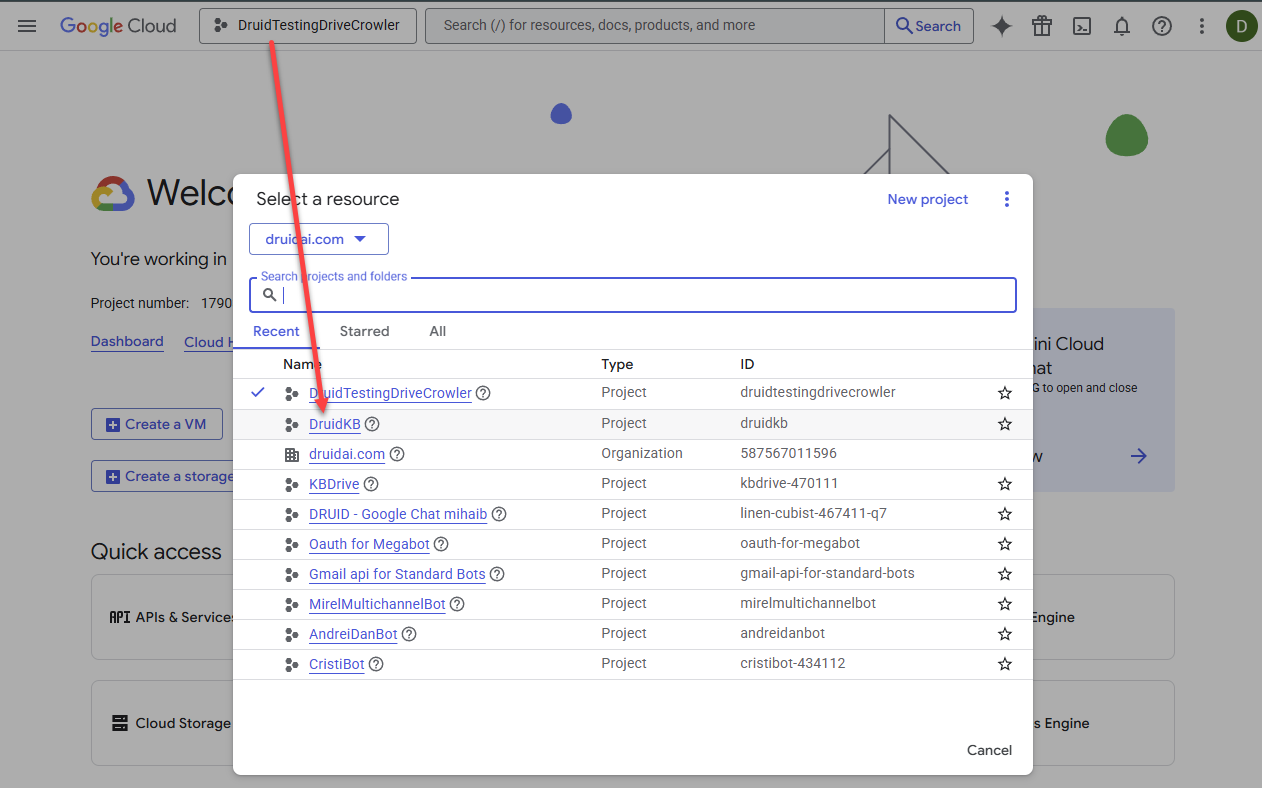This screenshot has width=1262, height=788.
Task: Open the free trial gift icon
Action: (x=1042, y=27)
